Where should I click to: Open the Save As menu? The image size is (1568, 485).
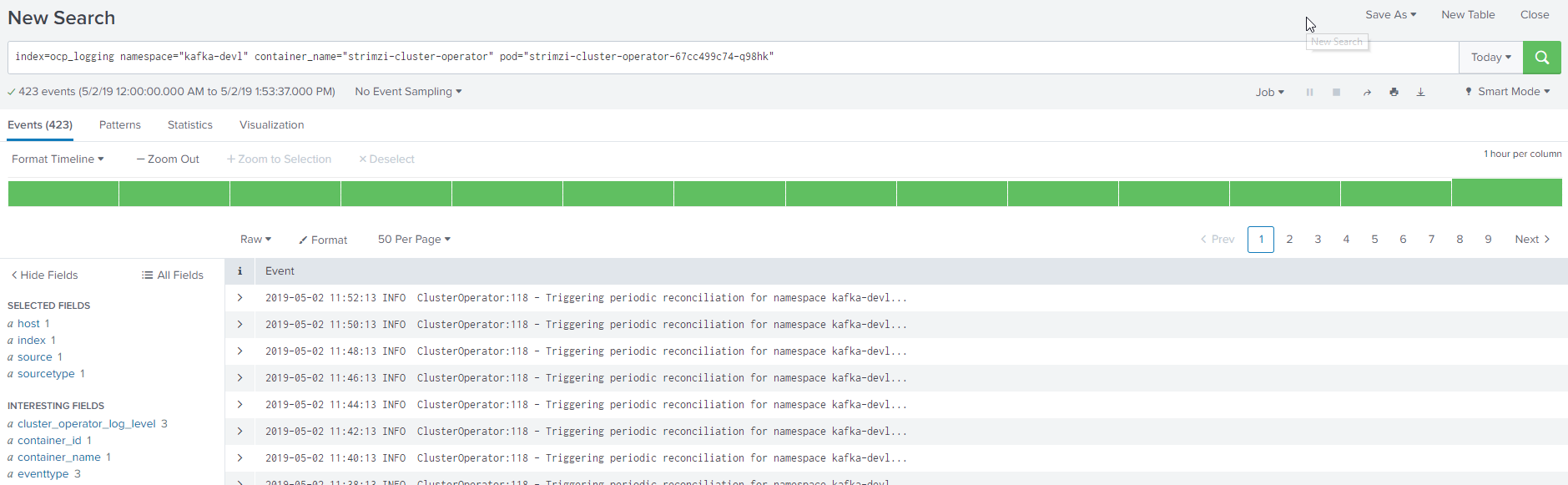[x=1390, y=15]
